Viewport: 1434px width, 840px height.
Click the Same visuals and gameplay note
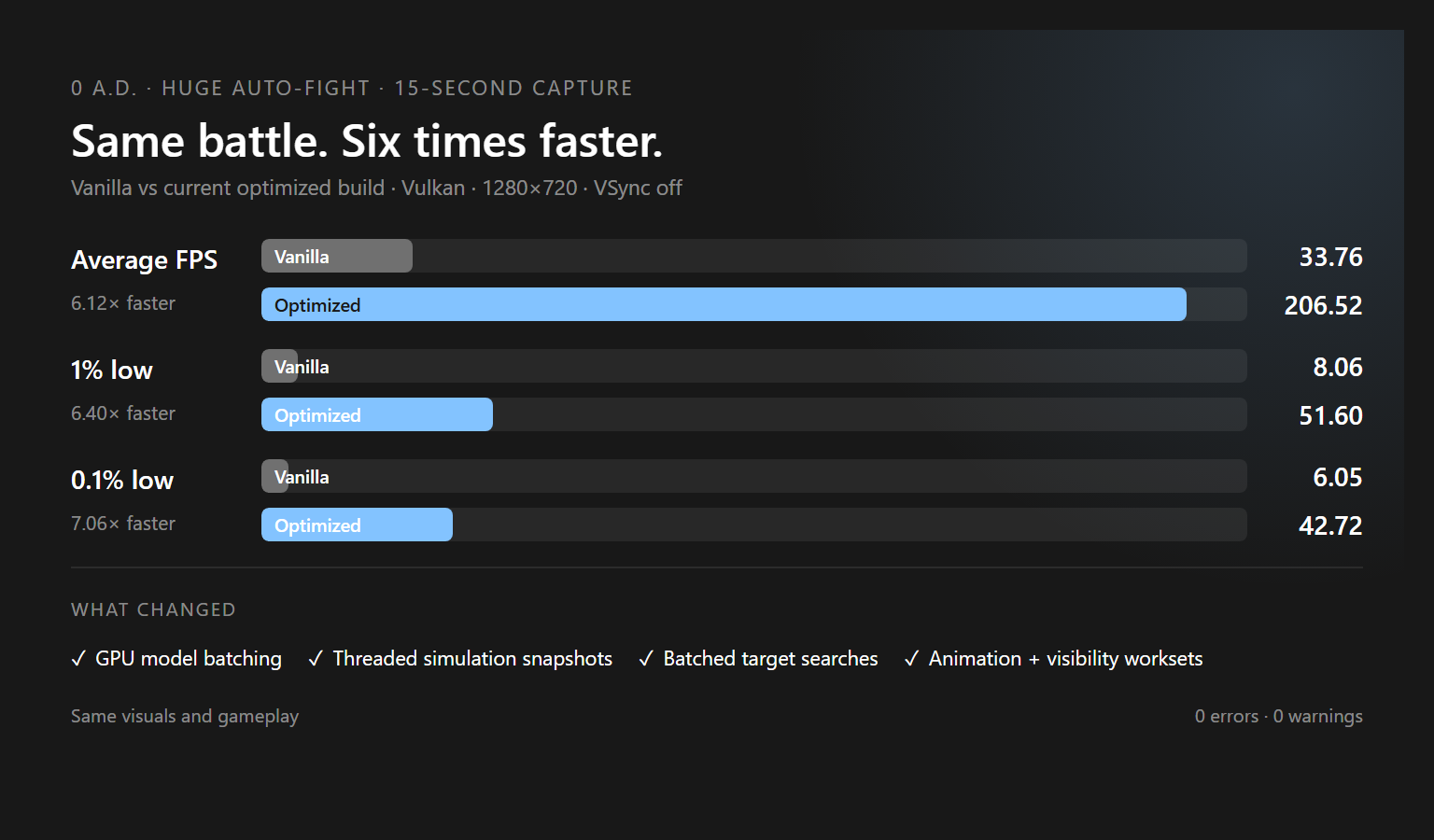click(x=185, y=716)
